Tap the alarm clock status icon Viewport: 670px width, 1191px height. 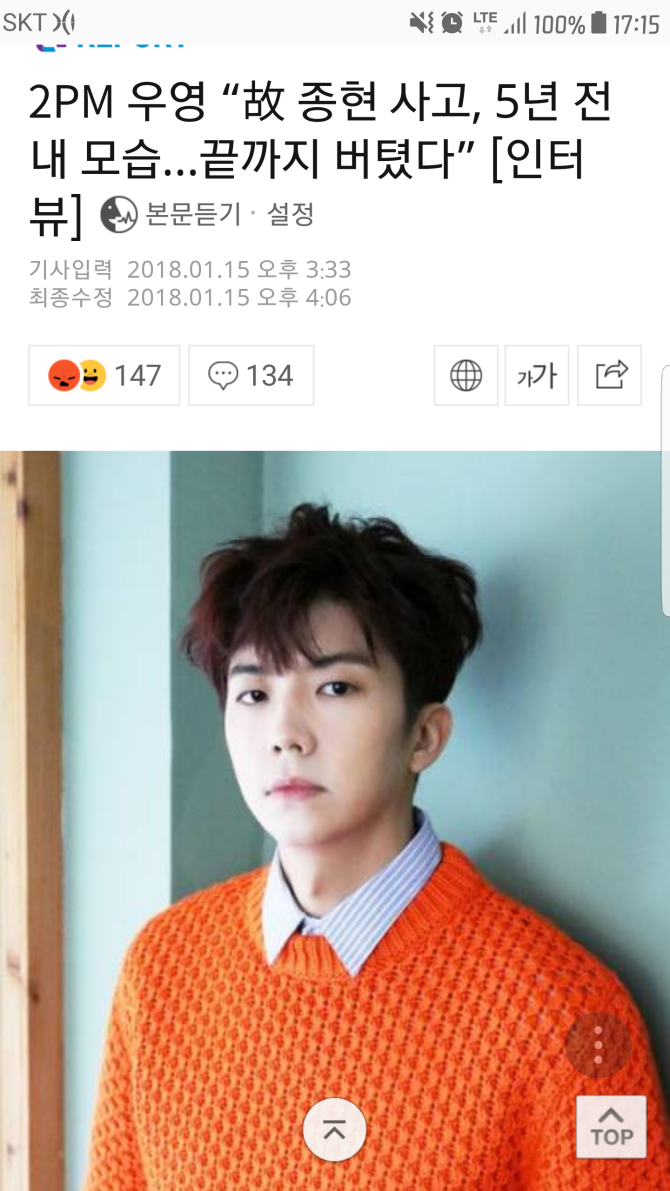452,23
